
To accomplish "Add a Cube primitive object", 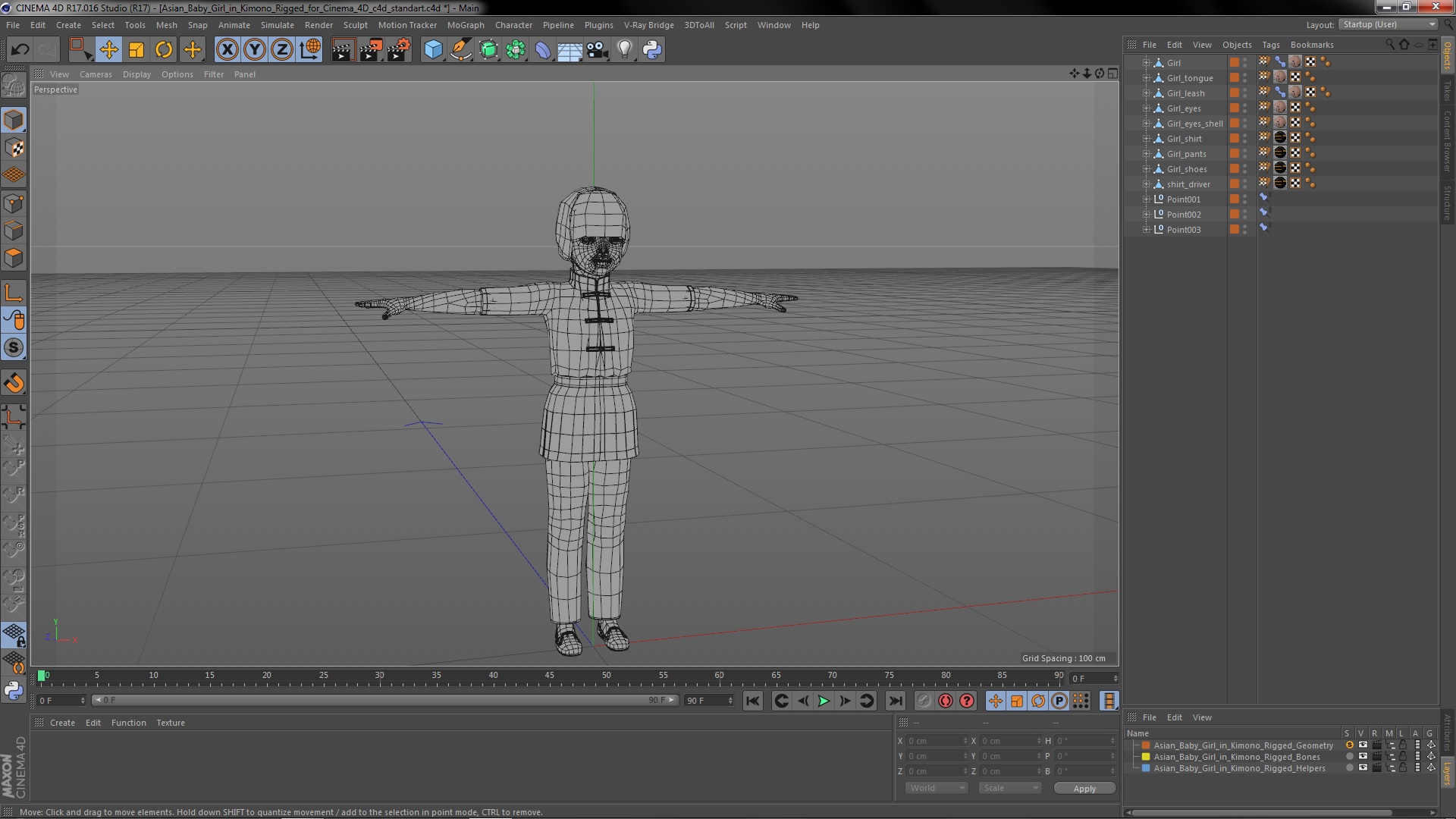I will point(433,50).
